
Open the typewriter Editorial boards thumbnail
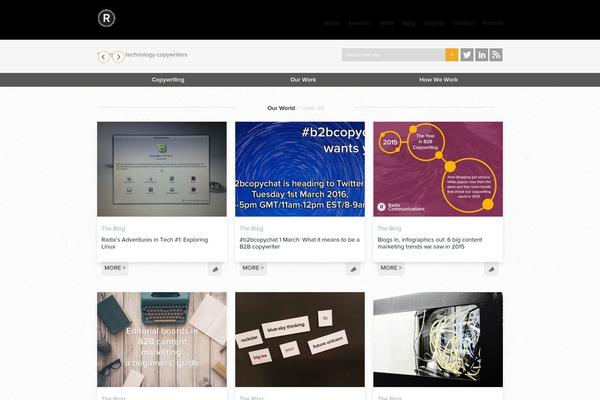click(162, 340)
